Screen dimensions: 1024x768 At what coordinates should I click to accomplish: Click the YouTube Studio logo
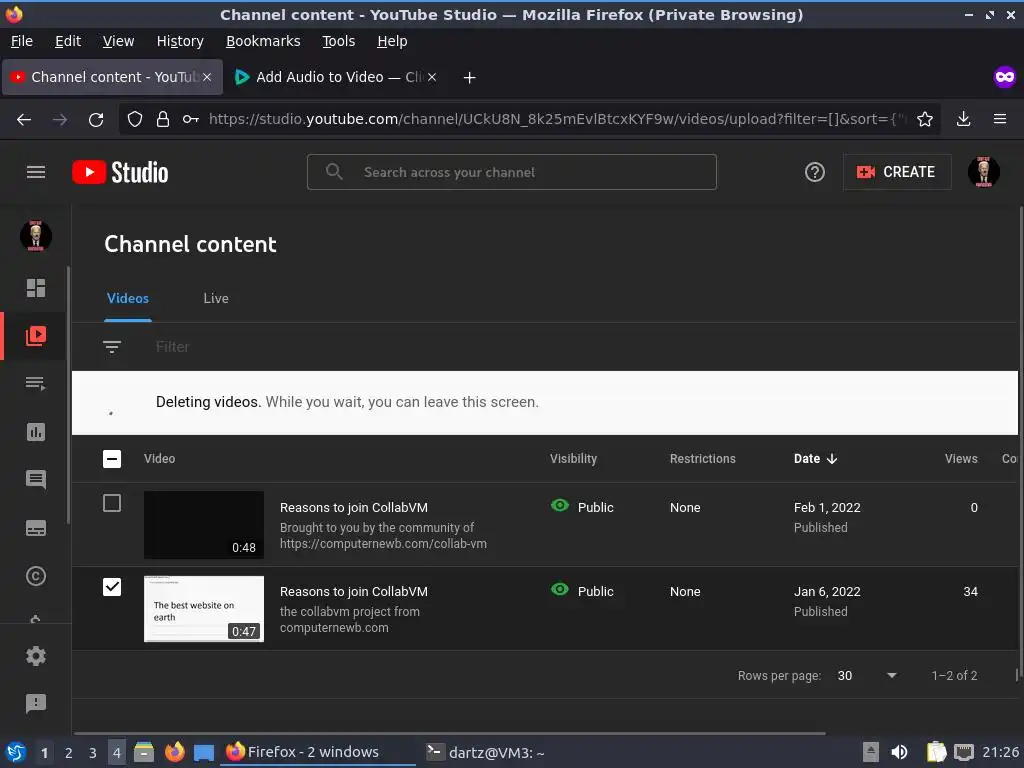click(120, 172)
